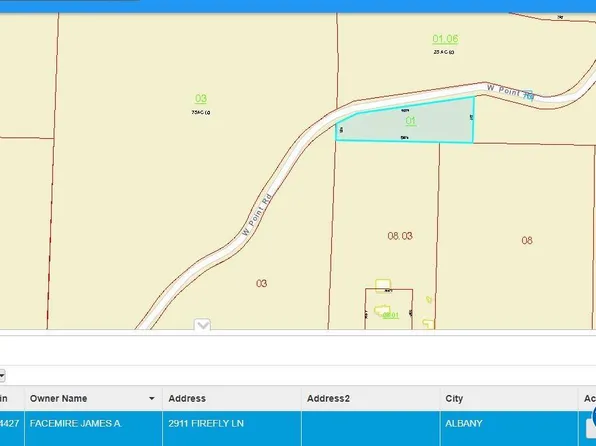The width and height of the screenshot is (596, 446).
Task: Click the Address column header
Action: [232, 398]
